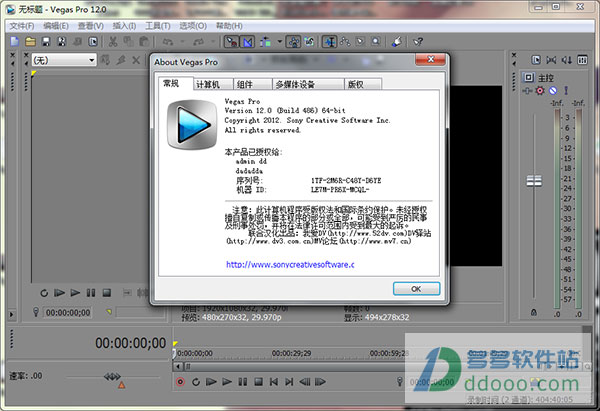Open the Redo history dropdown arrow
Viewport: 600px width, 411px height.
pyautogui.click(x=213, y=41)
